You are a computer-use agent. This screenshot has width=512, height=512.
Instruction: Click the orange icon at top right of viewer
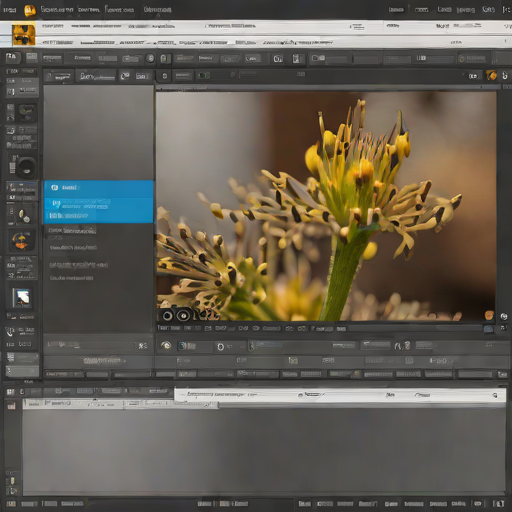(491, 76)
